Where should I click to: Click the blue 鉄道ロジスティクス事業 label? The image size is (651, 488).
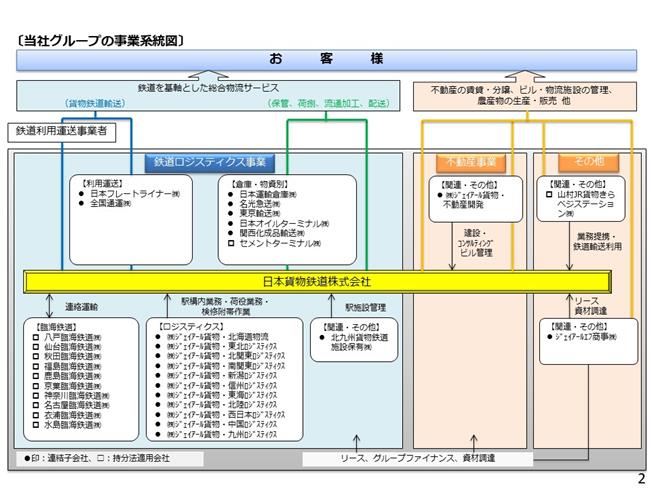(210, 162)
